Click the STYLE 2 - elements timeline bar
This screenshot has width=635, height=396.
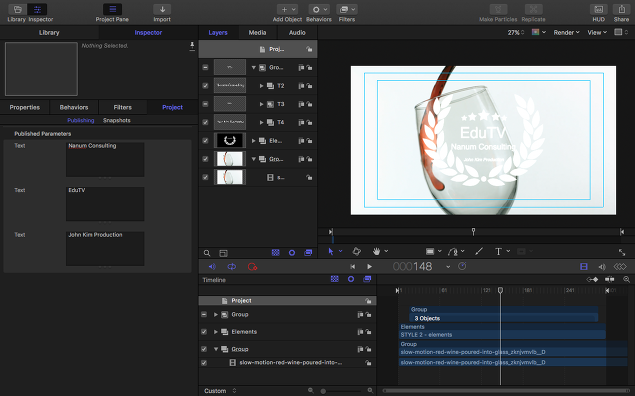pyautogui.click(x=502, y=335)
